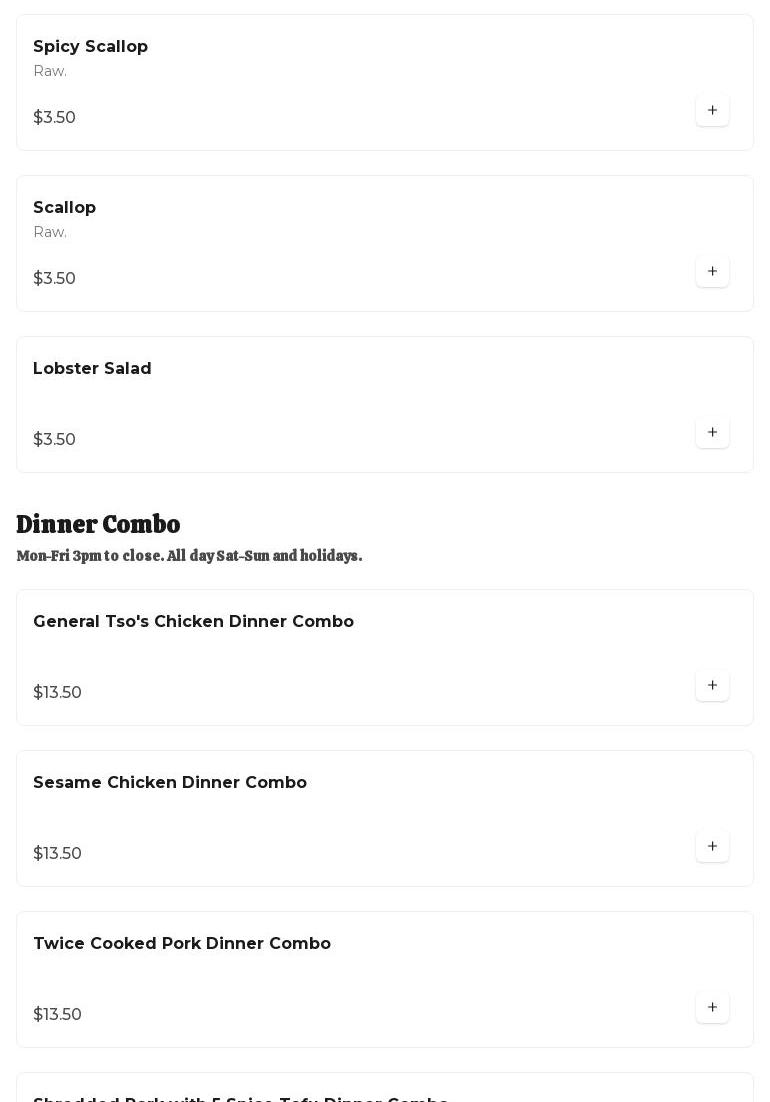Click the Raw description under Spicy Scallop
The height and width of the screenshot is (1102, 770).
pos(50,71)
